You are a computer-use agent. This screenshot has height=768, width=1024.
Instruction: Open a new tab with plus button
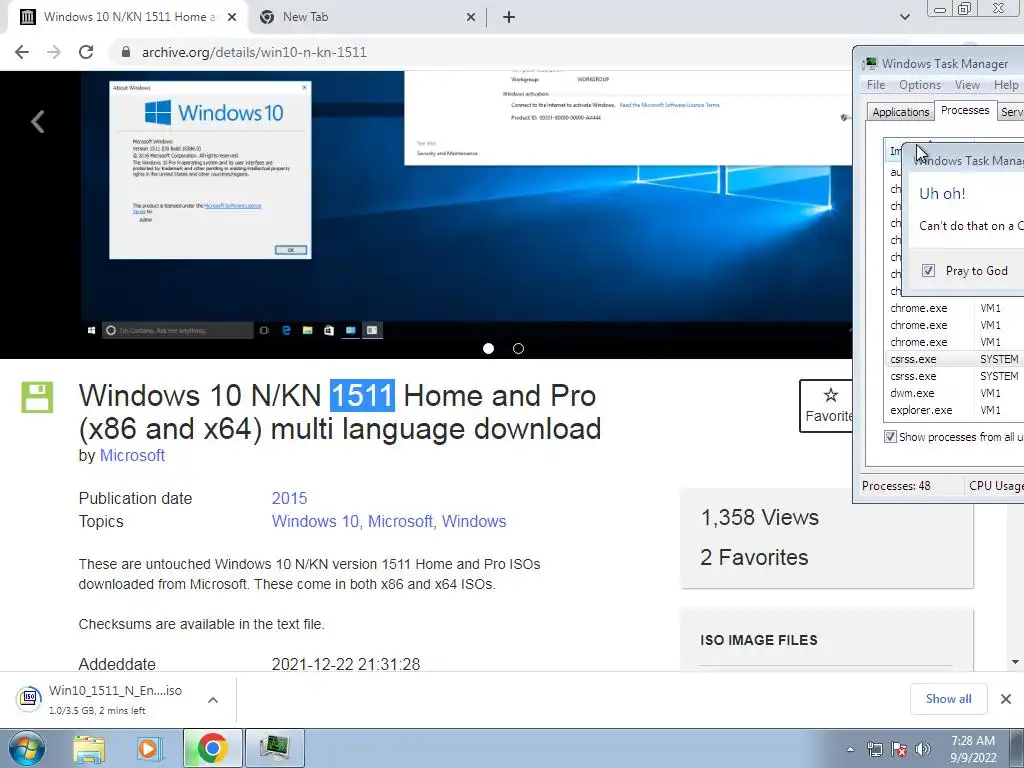[509, 18]
